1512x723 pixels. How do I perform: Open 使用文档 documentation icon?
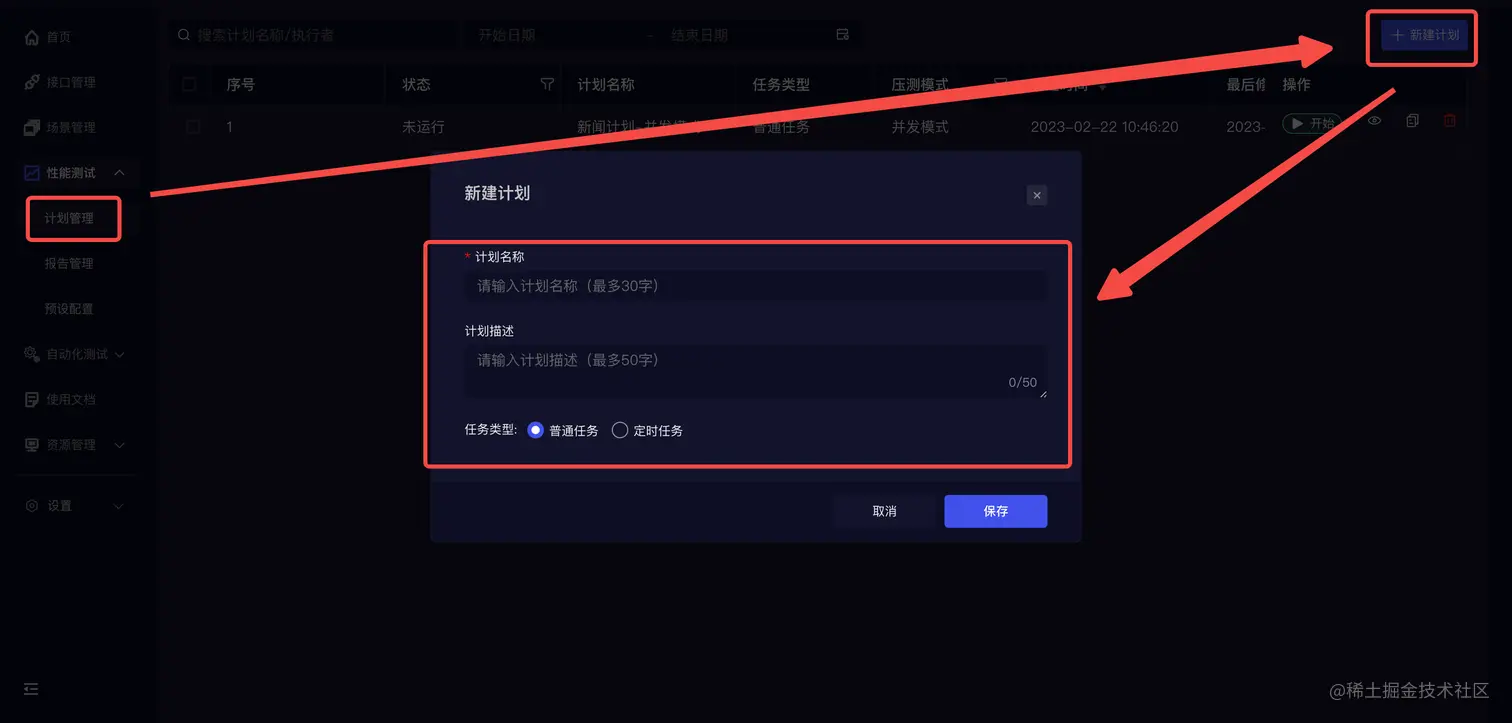[32, 399]
